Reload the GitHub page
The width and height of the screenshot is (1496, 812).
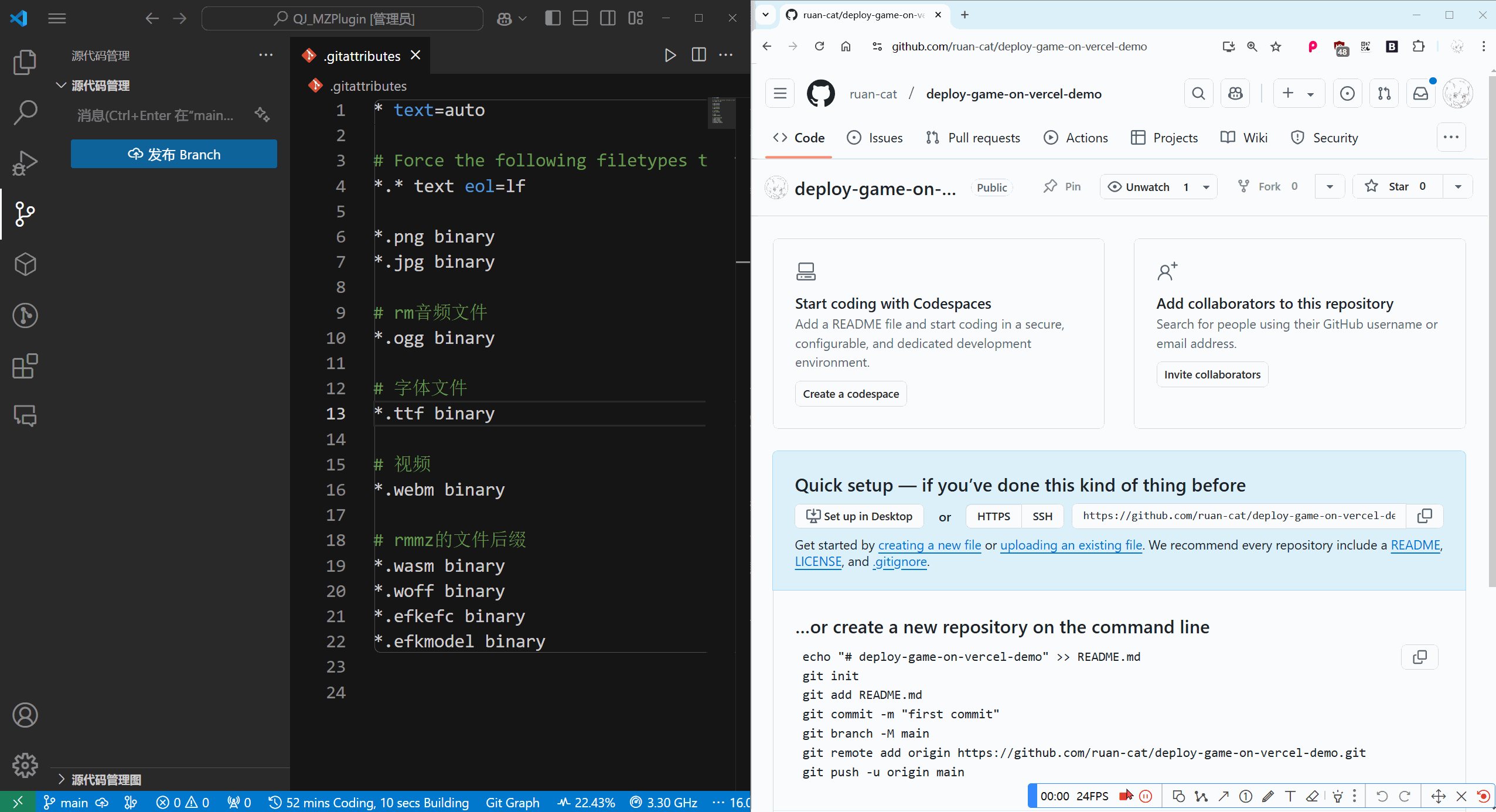(x=819, y=46)
